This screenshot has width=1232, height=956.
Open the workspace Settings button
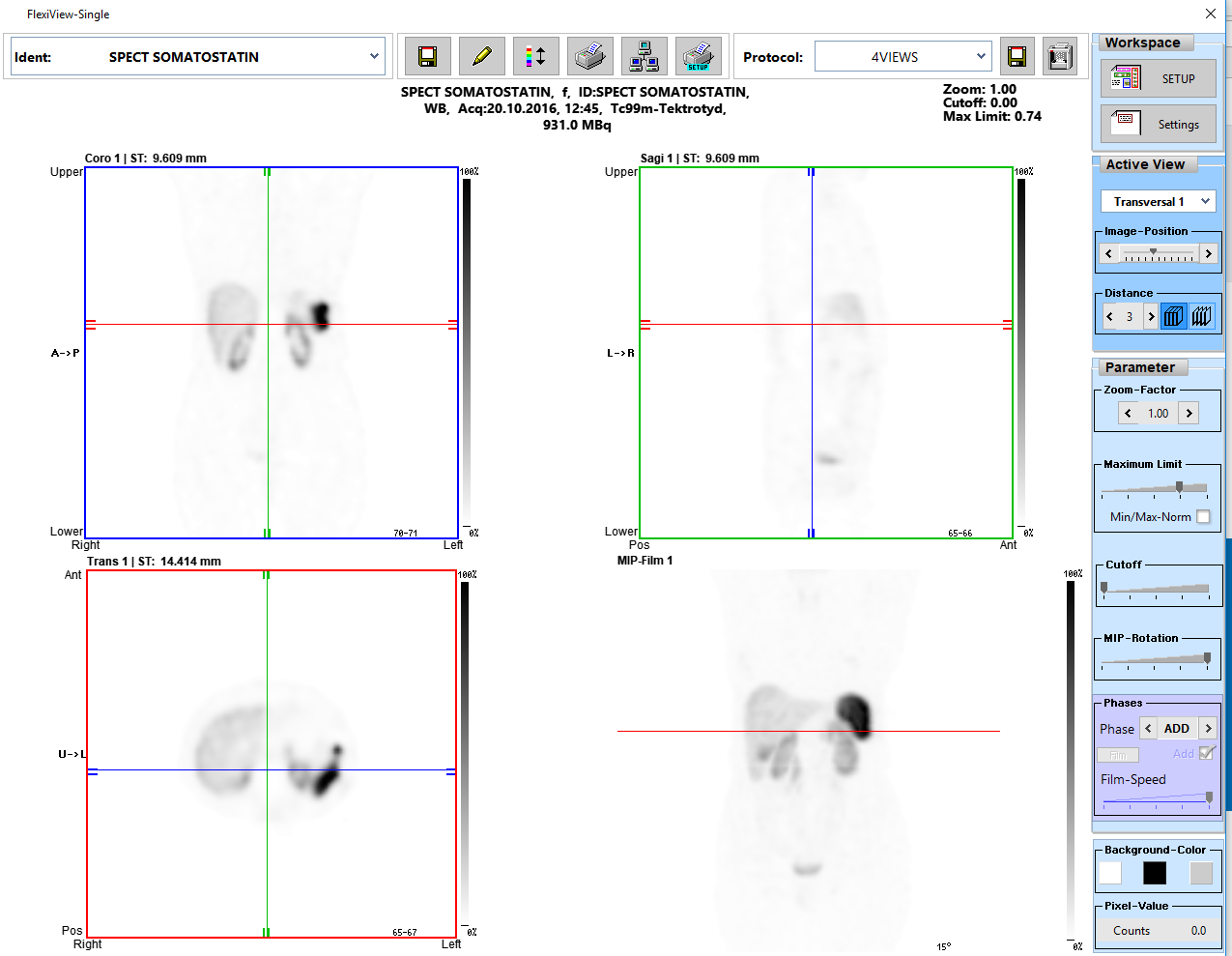pyautogui.click(x=1159, y=124)
